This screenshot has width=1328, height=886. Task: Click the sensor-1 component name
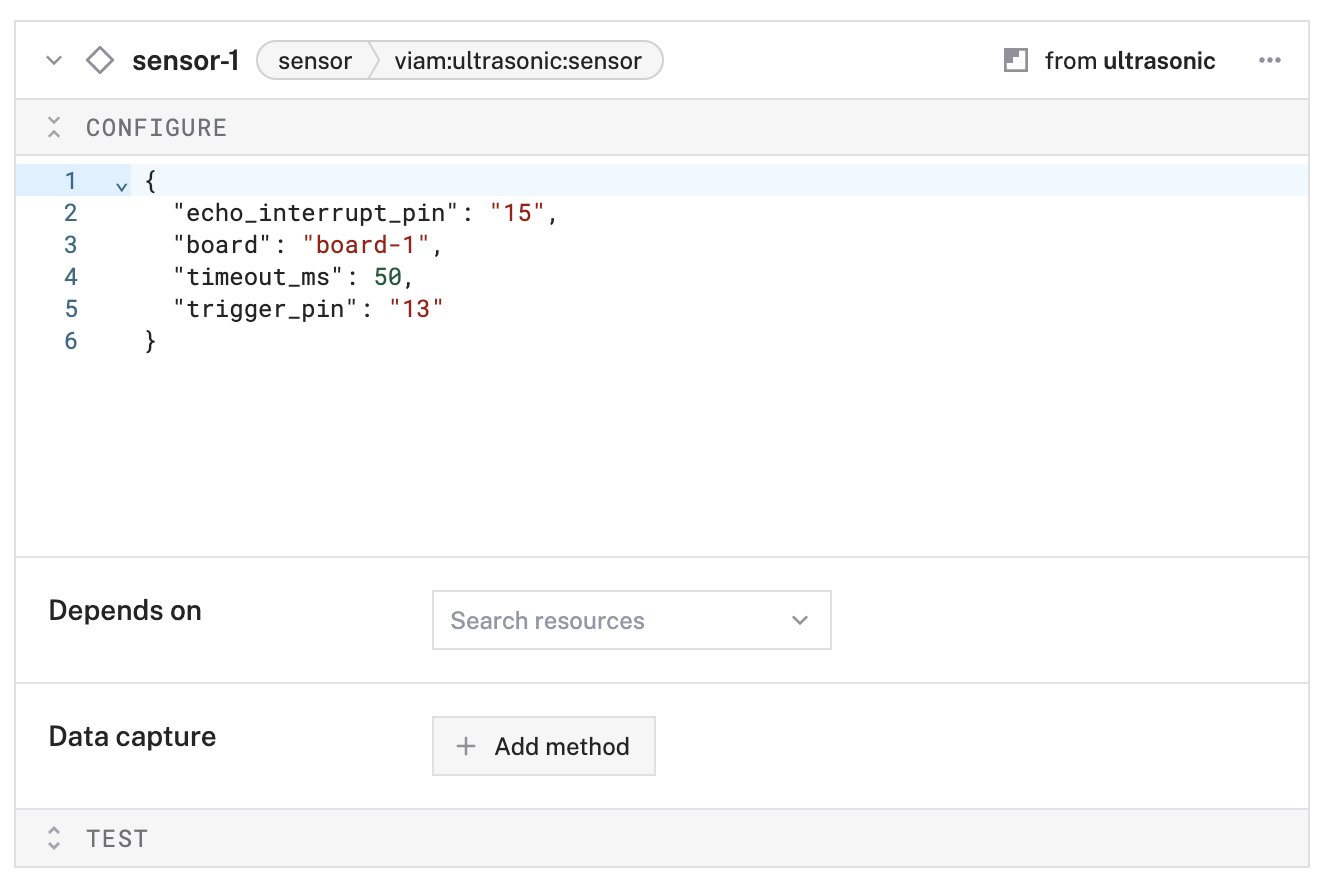click(x=185, y=61)
